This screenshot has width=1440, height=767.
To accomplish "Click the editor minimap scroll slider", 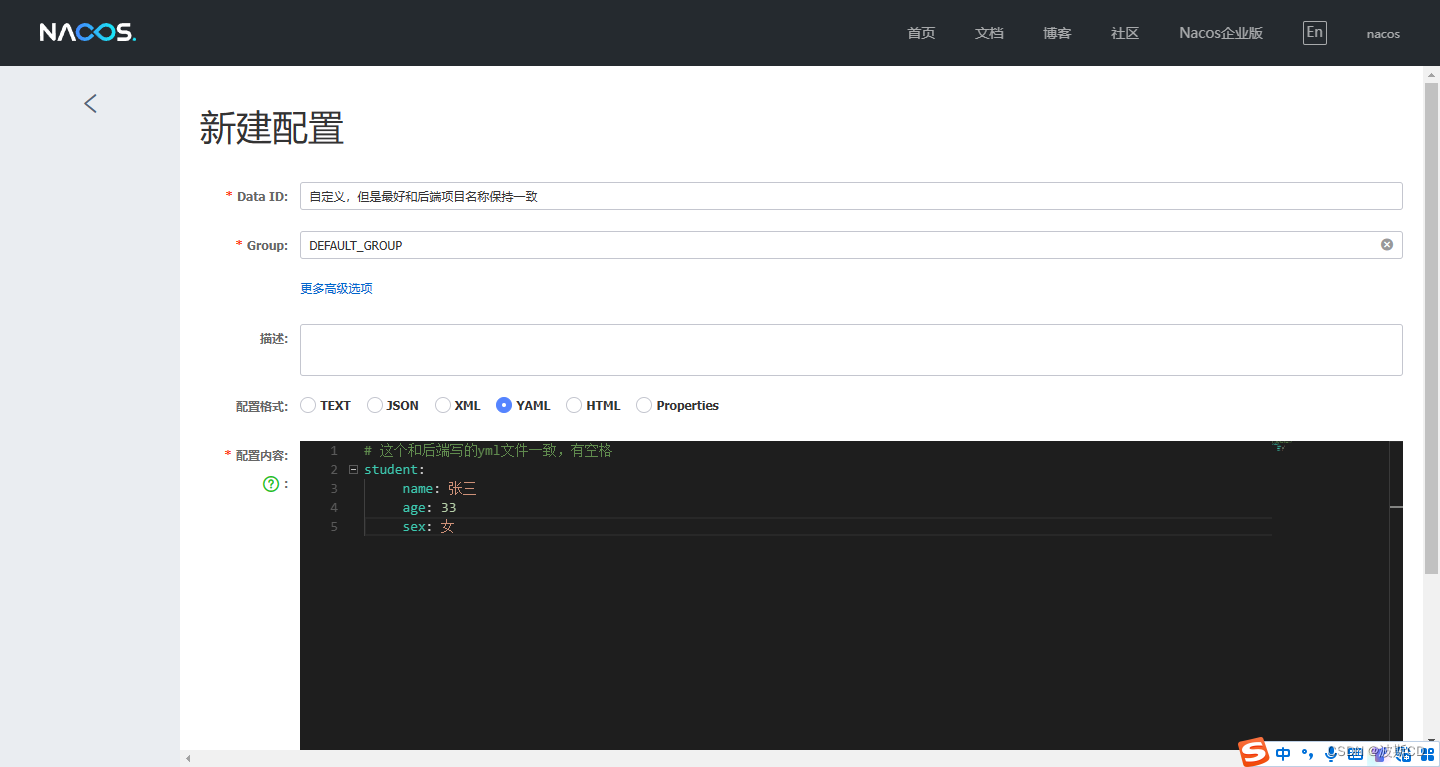I will [x=1396, y=507].
